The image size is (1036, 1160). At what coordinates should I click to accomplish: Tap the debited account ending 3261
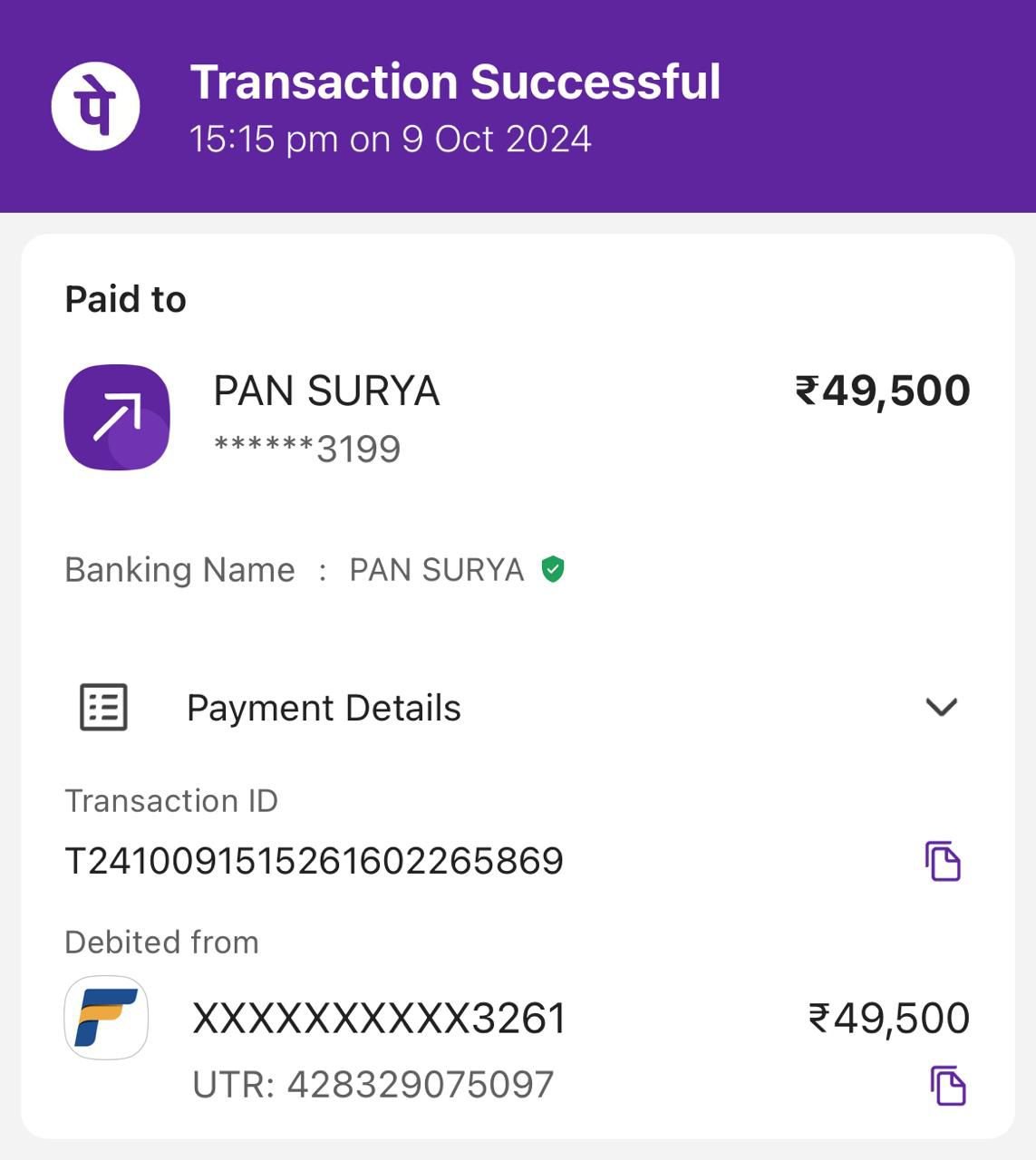379,1019
